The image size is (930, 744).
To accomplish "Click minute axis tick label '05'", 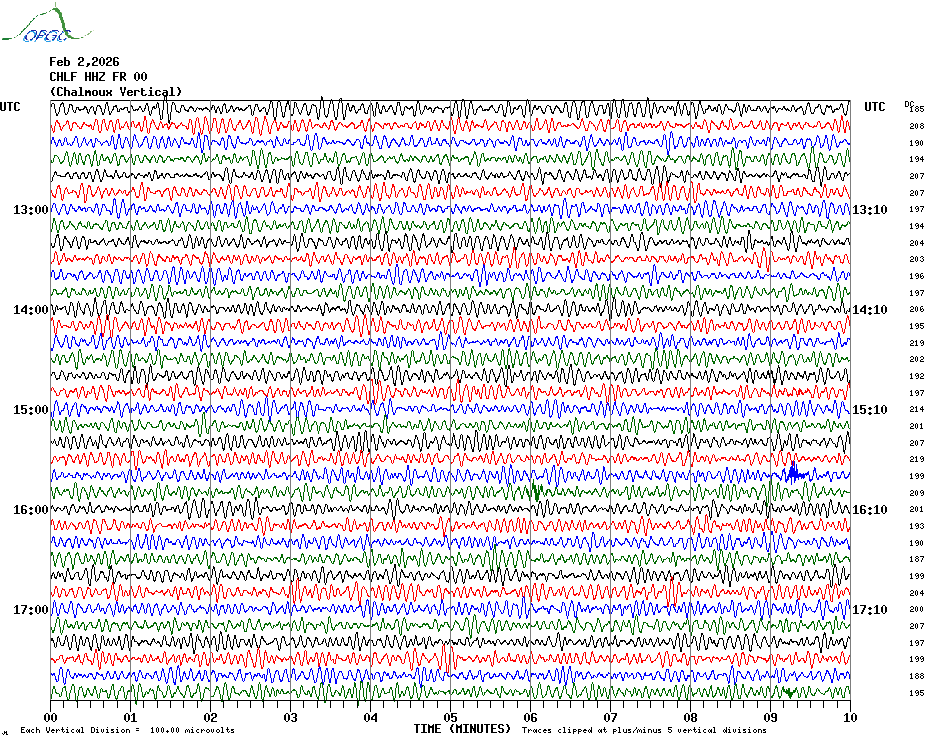I will point(451,717).
